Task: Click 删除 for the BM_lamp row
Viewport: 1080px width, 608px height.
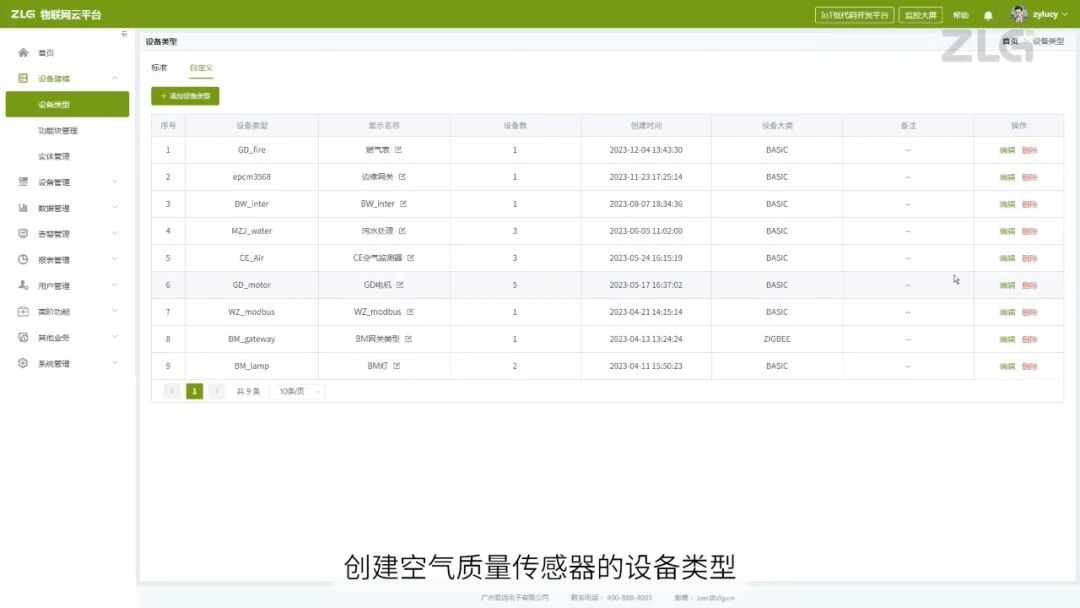Action: click(x=1030, y=366)
